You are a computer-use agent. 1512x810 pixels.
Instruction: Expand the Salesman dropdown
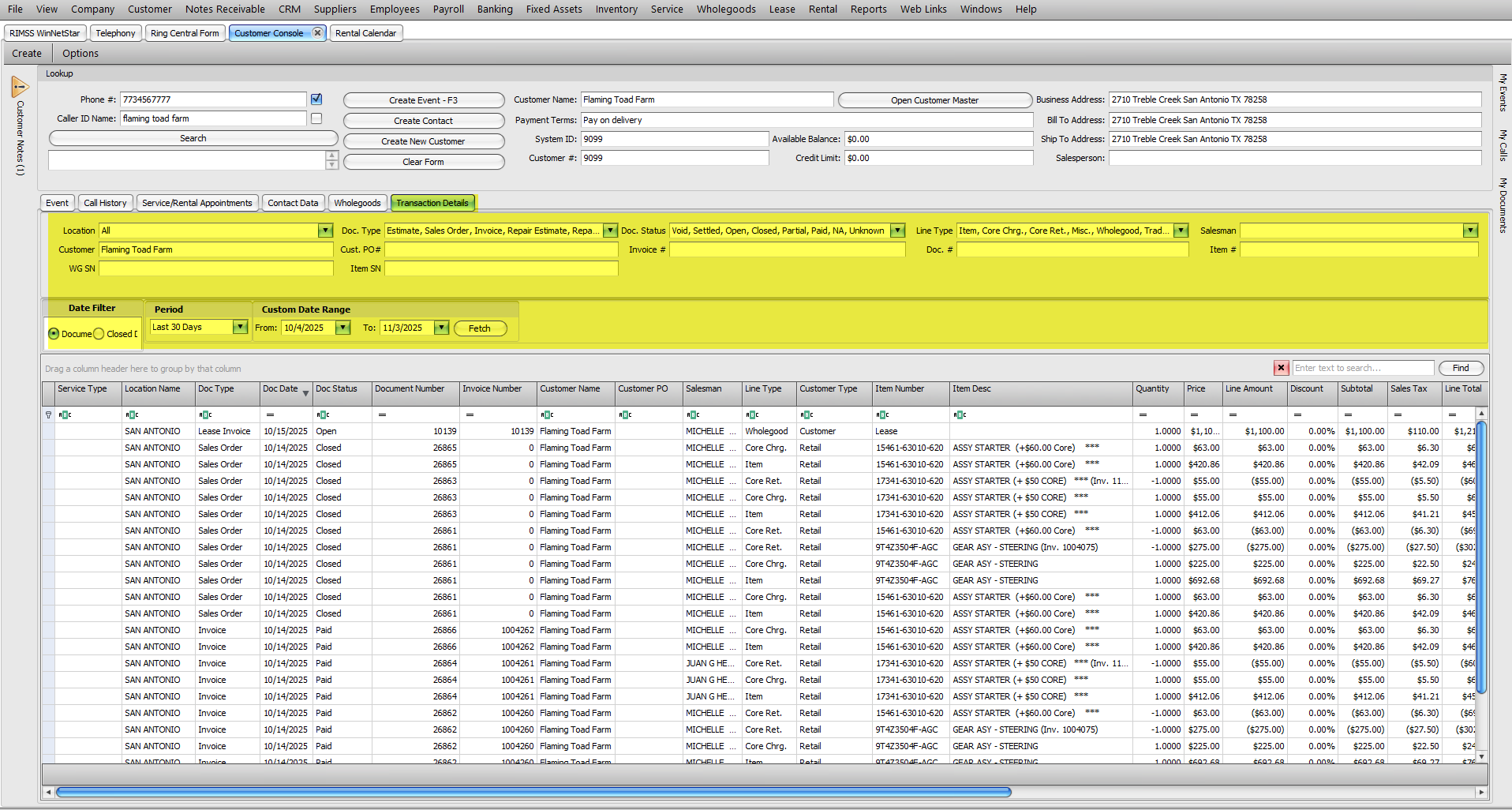tap(1470, 231)
